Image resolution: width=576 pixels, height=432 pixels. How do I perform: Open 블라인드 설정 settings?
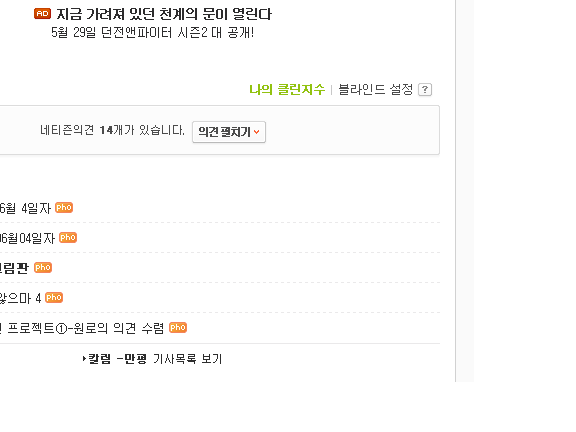[375, 89]
